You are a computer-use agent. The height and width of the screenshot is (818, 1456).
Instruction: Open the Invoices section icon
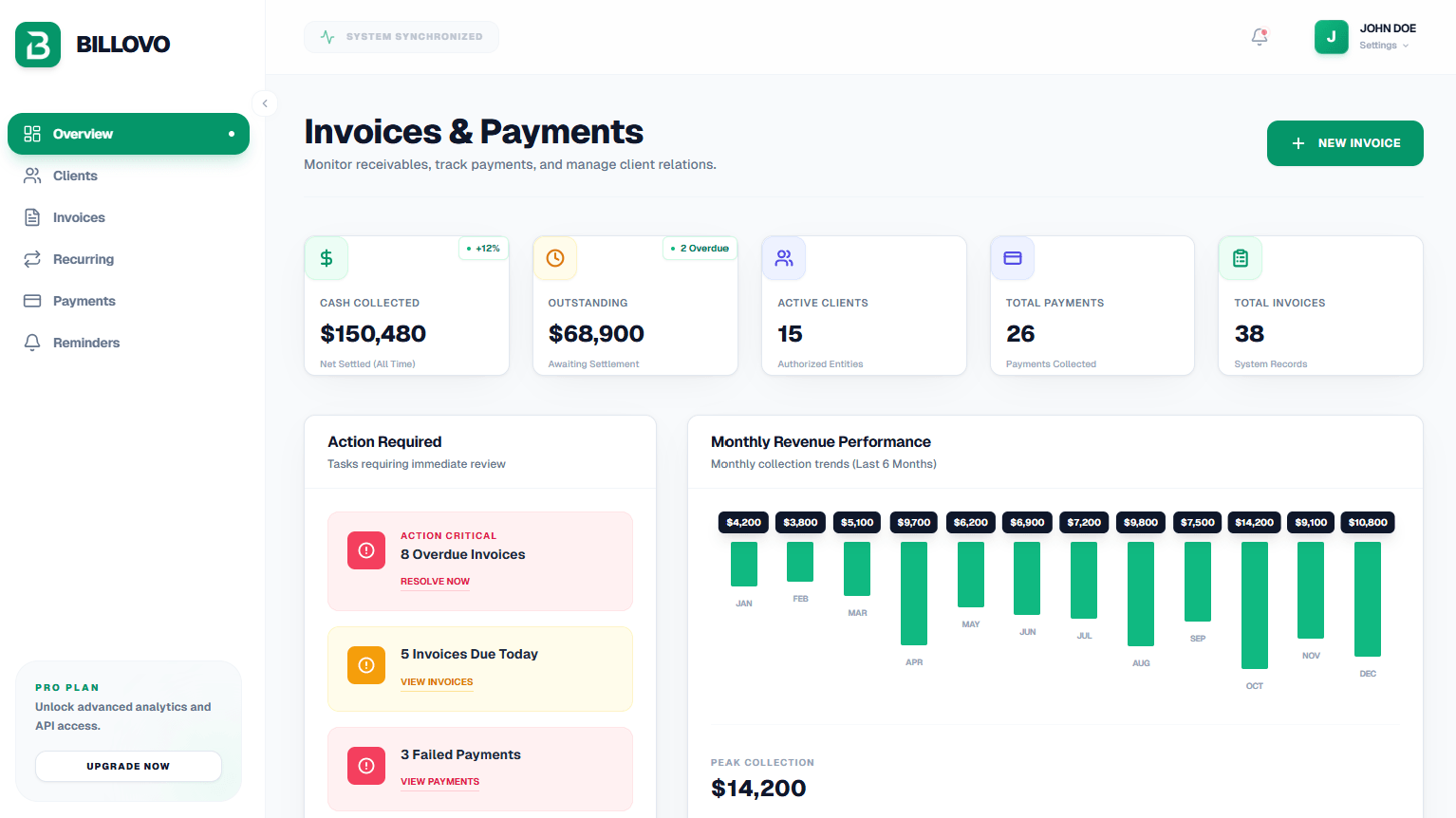pyautogui.click(x=32, y=217)
